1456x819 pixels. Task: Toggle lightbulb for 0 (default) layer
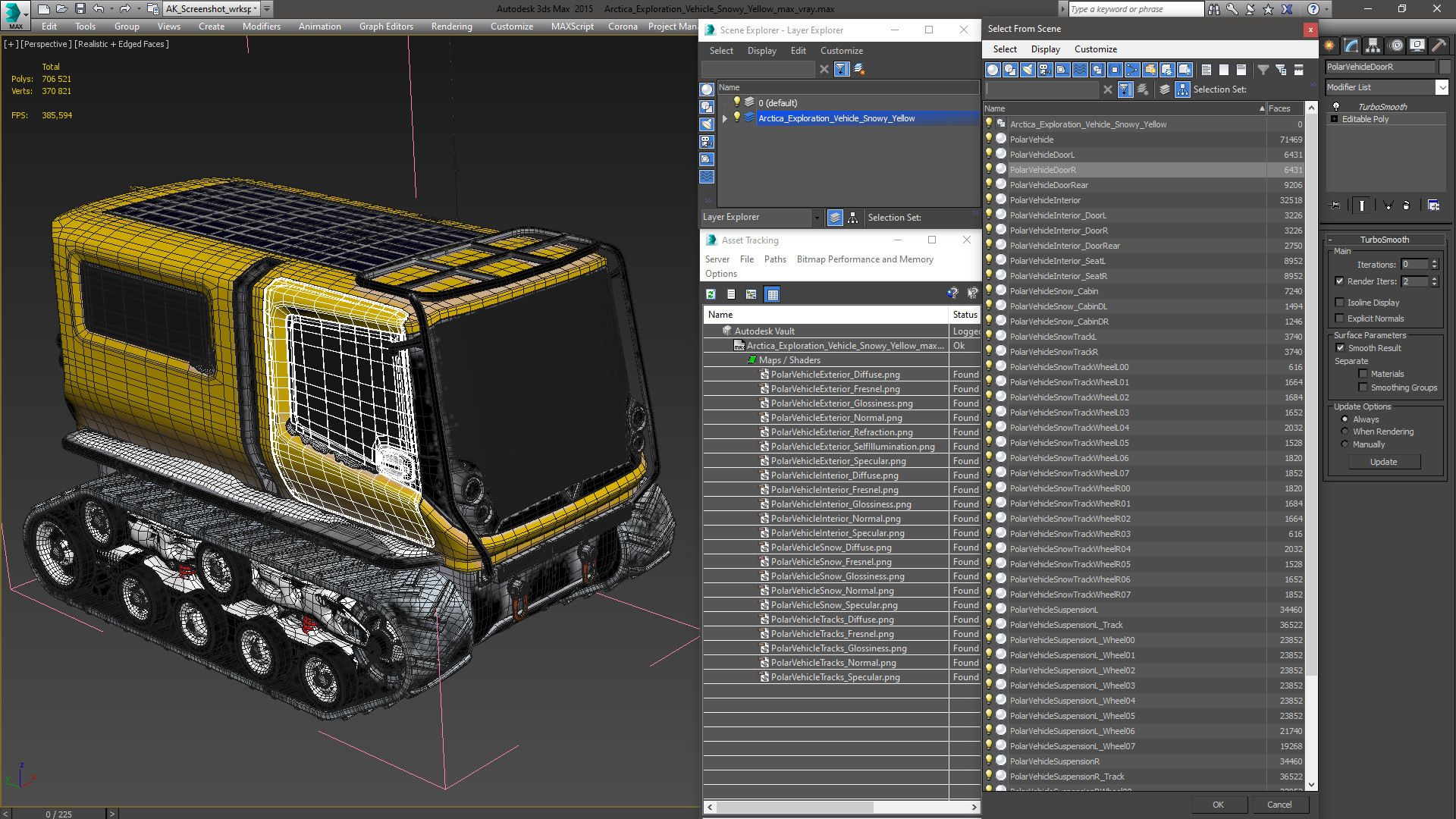pyautogui.click(x=736, y=102)
